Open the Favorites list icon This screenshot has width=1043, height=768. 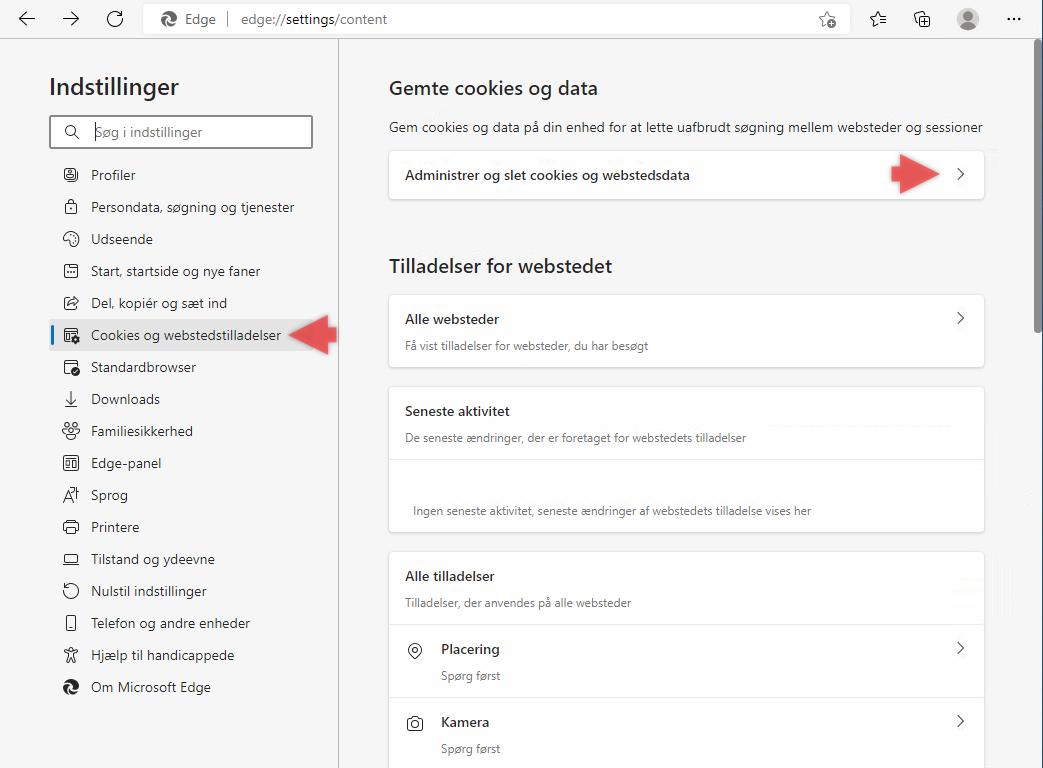(878, 19)
